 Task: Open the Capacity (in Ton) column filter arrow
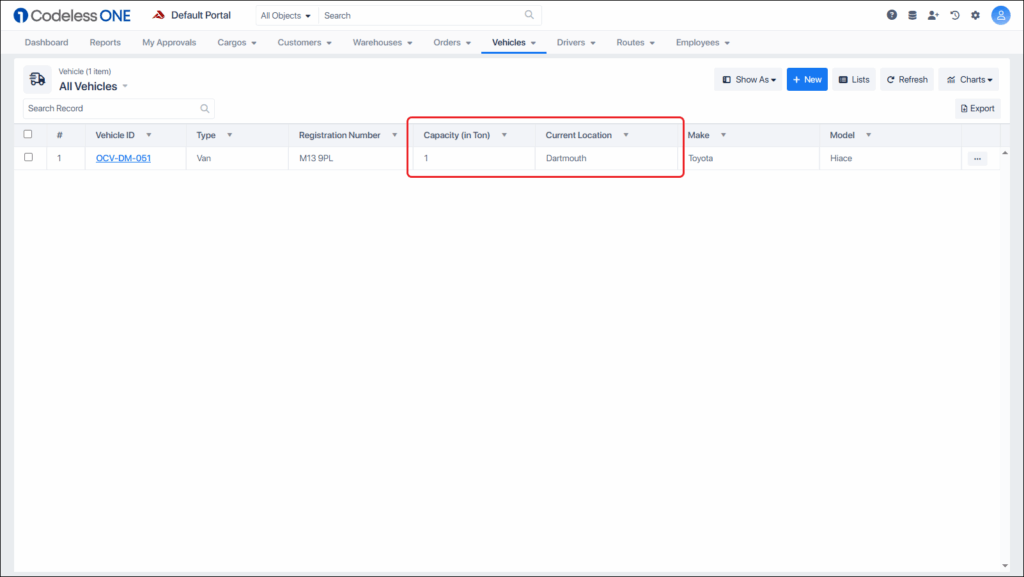pos(505,134)
